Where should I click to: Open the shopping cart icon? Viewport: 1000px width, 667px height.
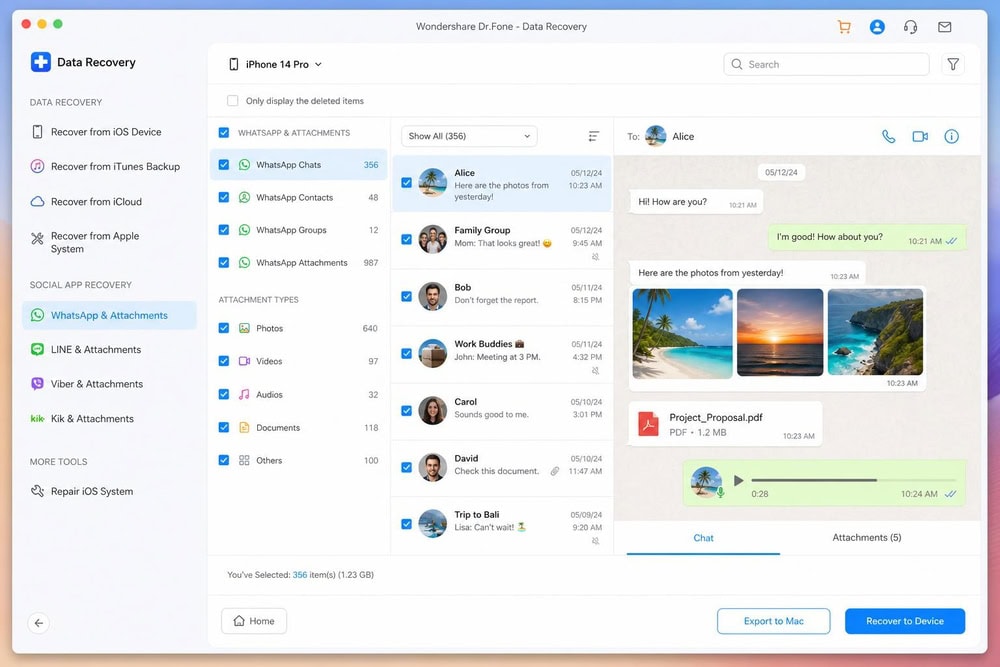click(844, 27)
